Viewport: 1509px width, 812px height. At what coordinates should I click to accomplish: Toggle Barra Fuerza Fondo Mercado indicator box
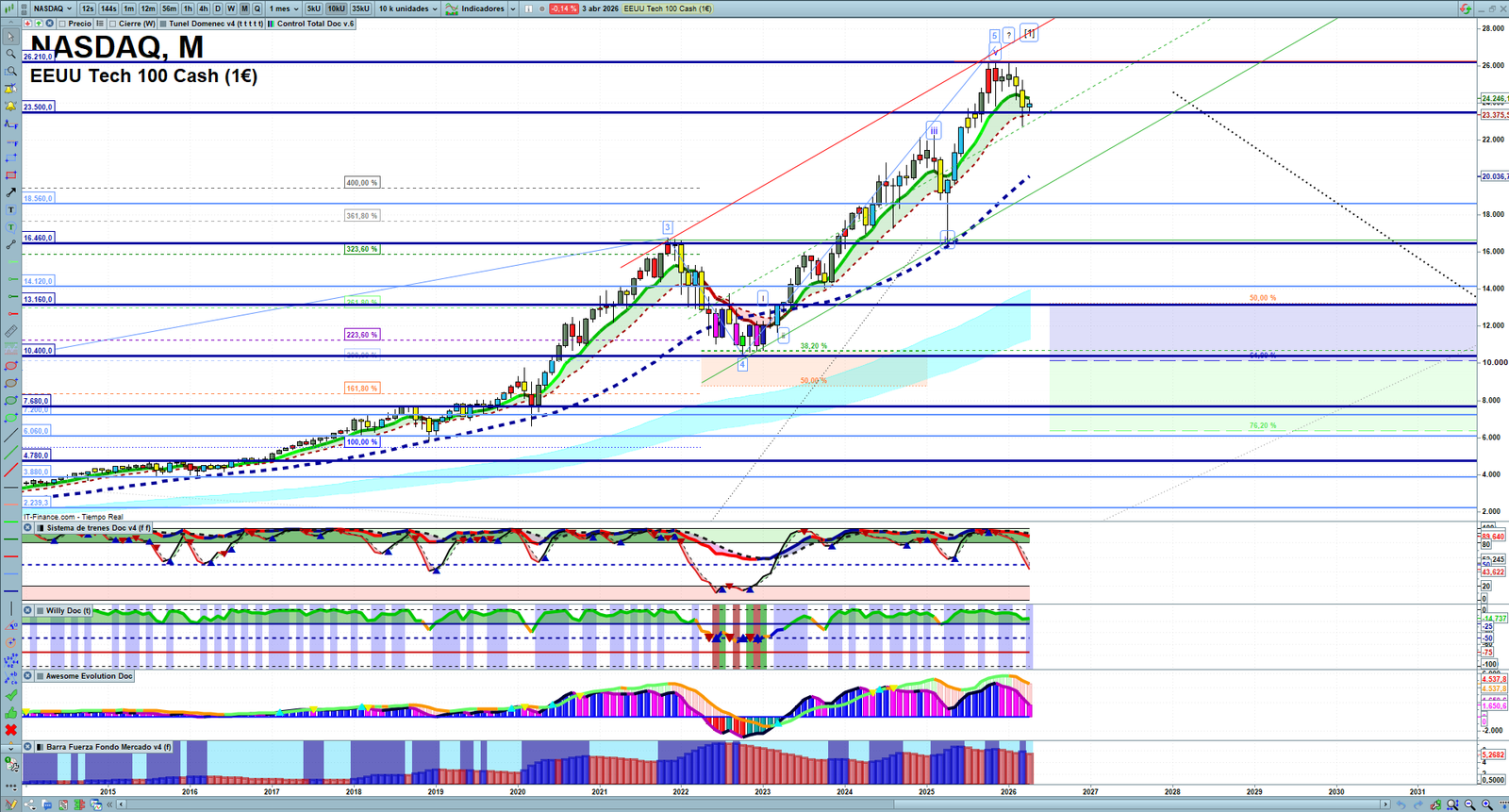click(41, 747)
